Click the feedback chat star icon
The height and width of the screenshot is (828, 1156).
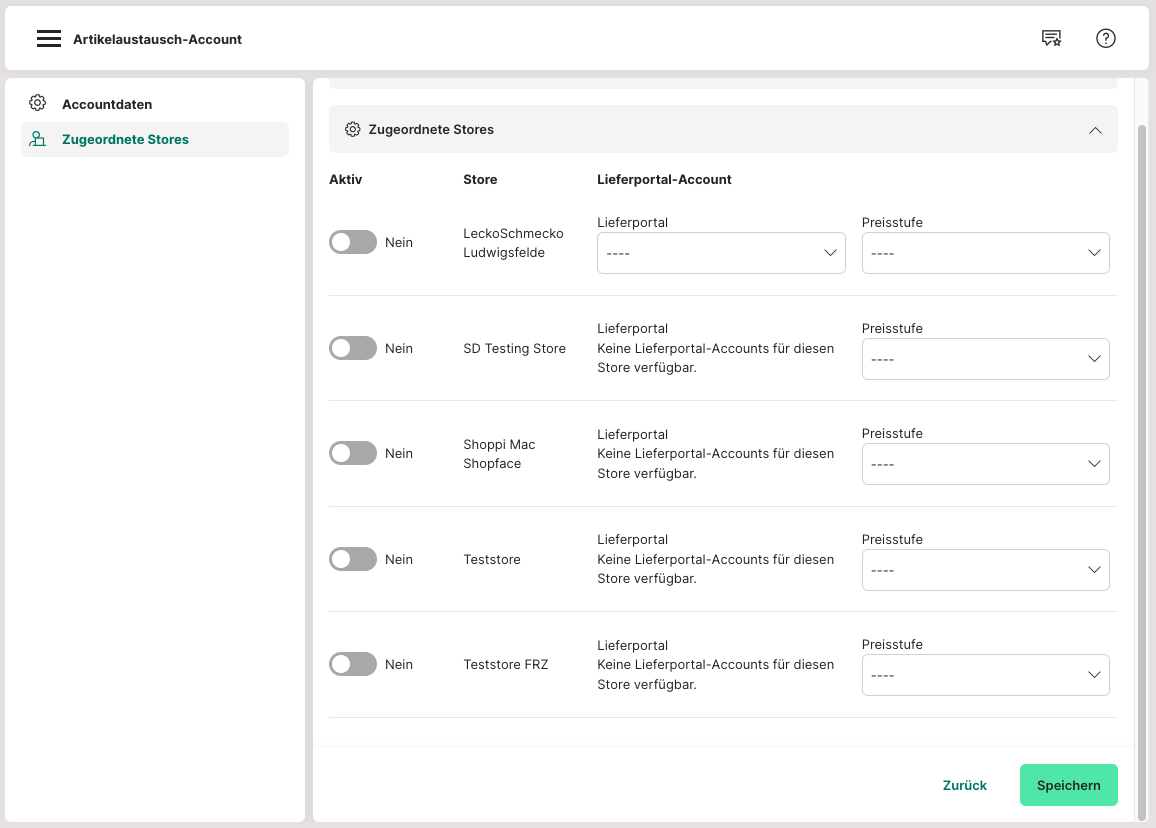click(1051, 39)
